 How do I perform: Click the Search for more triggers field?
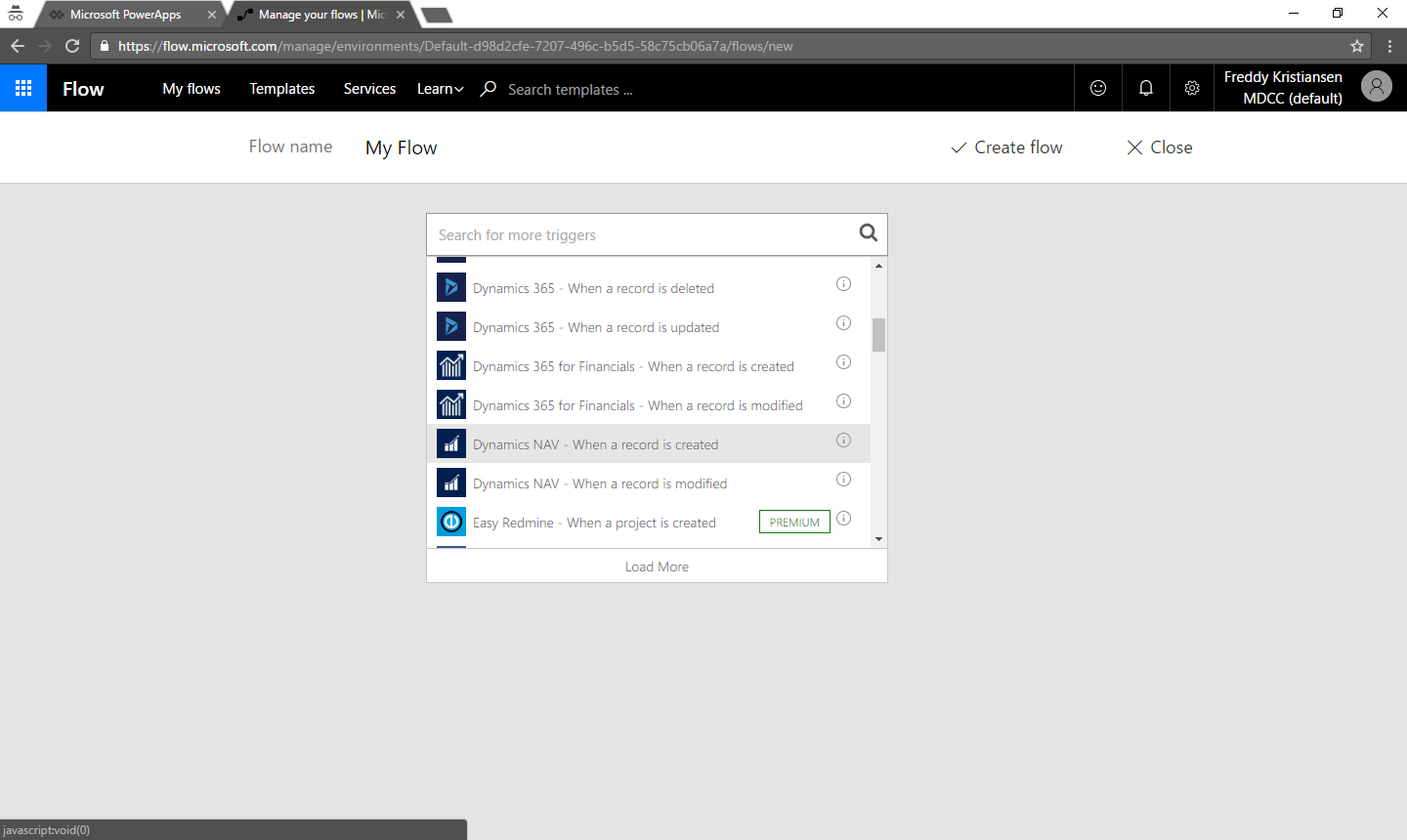coord(640,235)
